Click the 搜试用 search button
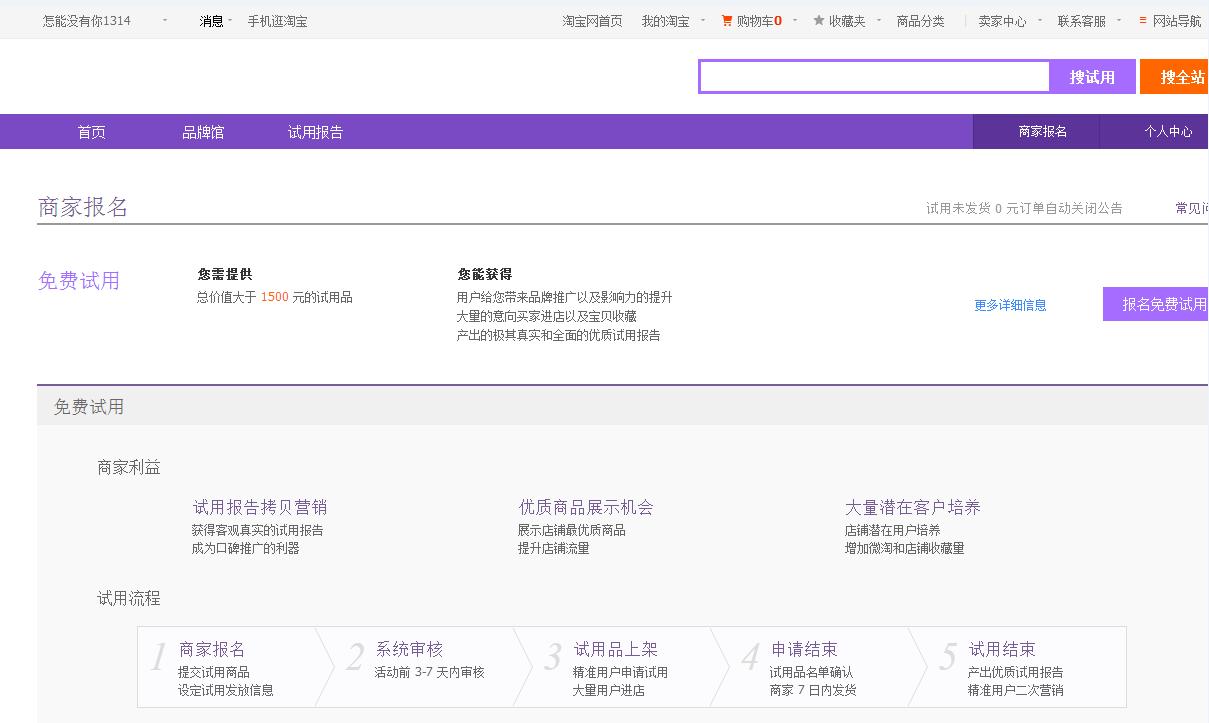 tap(1092, 76)
